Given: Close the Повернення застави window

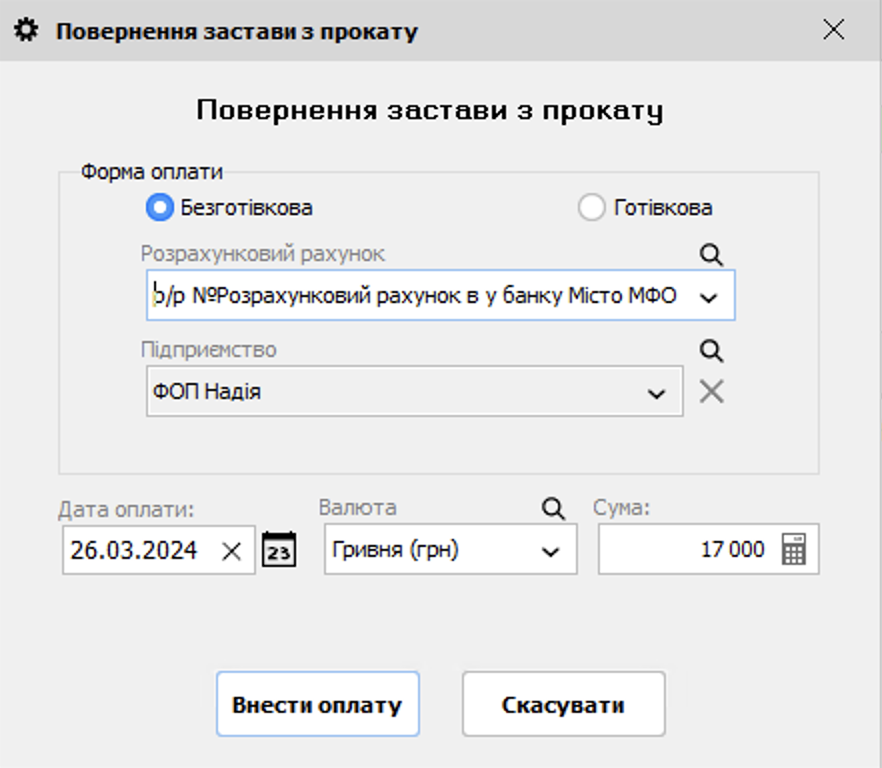Looking at the screenshot, I should 833,29.
